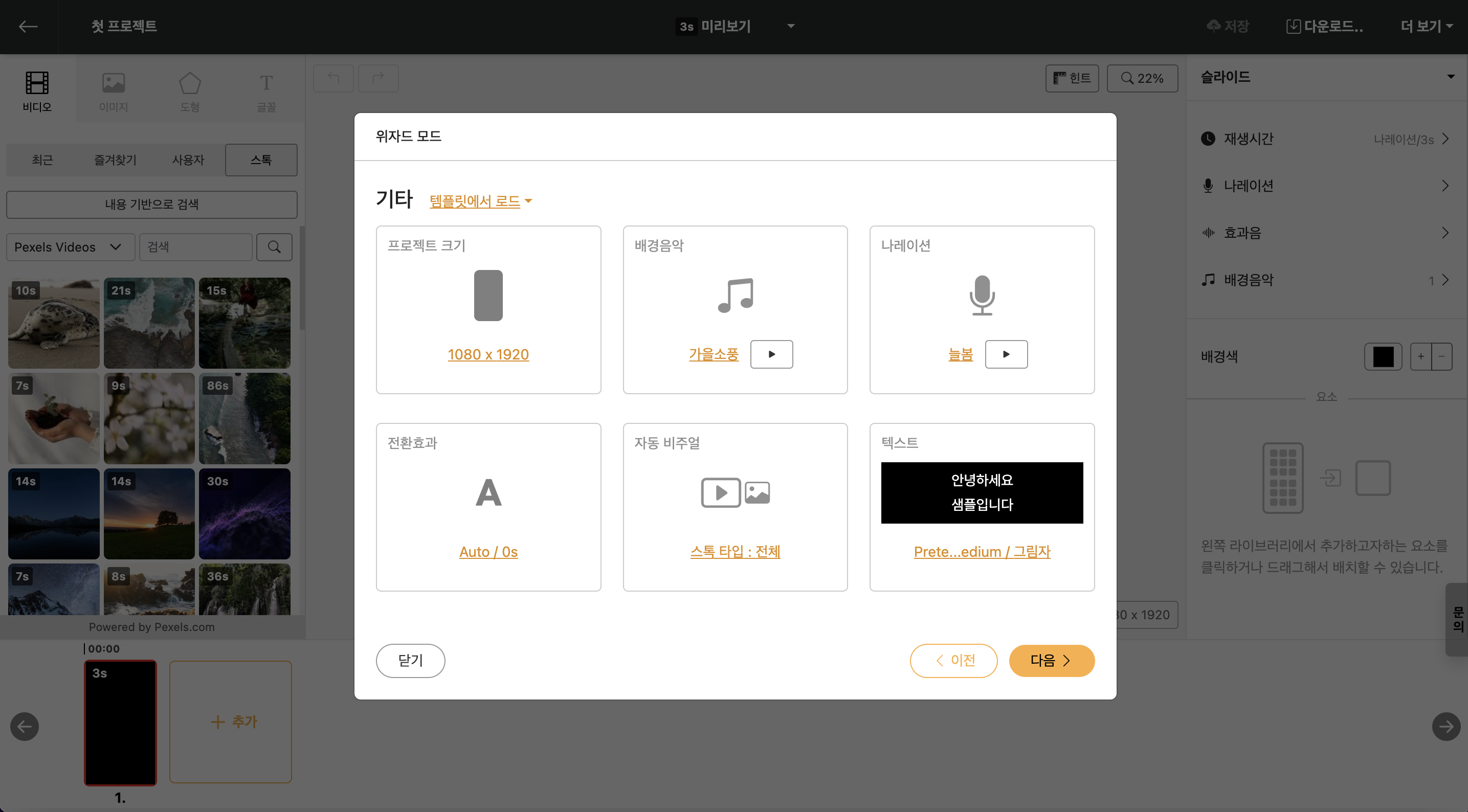Click the 검색 search input field
1468x812 pixels.
(x=195, y=247)
